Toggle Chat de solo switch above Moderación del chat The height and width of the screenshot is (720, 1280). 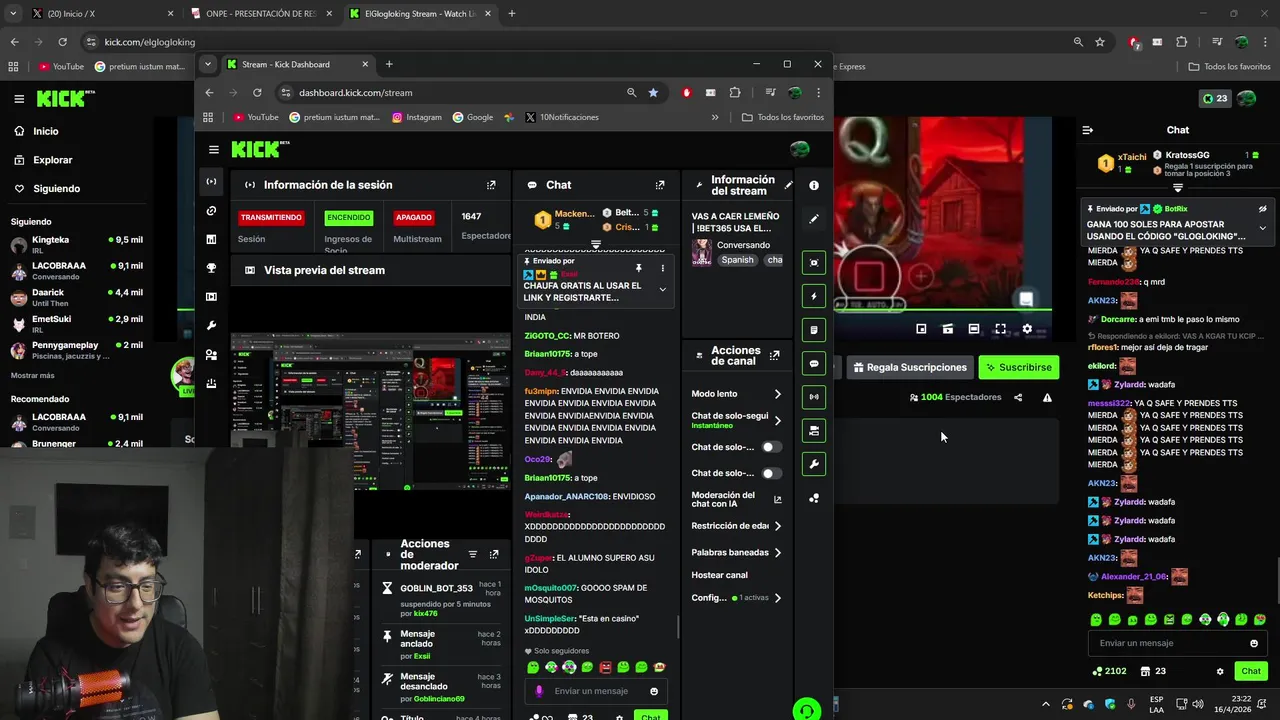[771, 473]
